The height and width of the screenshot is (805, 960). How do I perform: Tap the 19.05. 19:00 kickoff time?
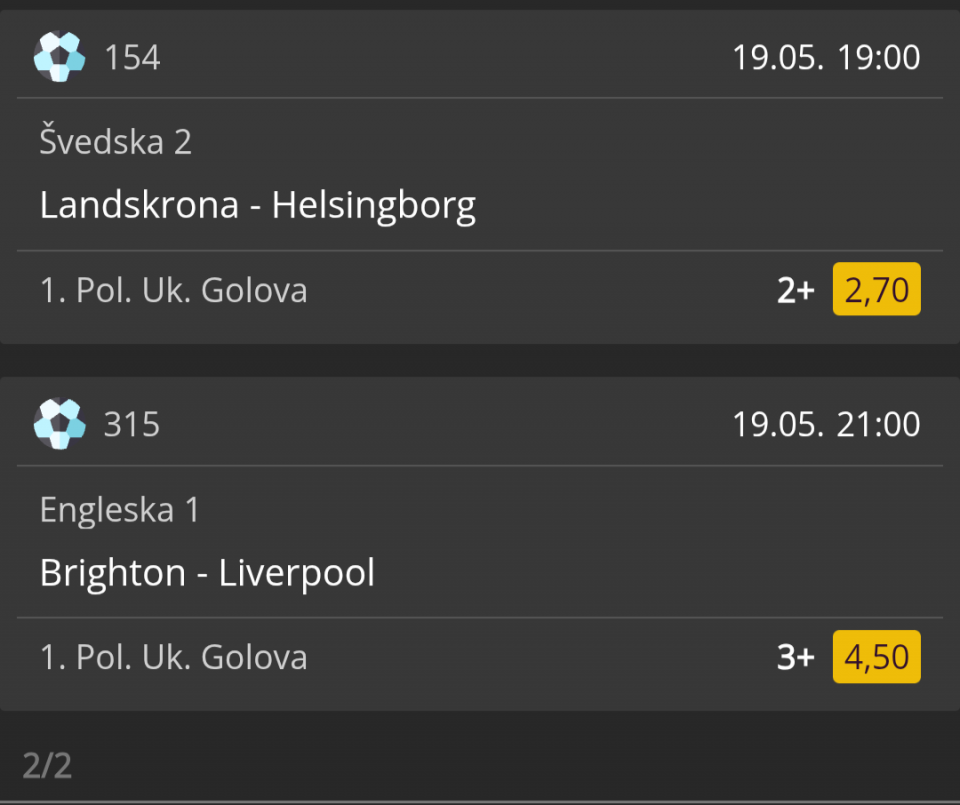click(x=827, y=57)
